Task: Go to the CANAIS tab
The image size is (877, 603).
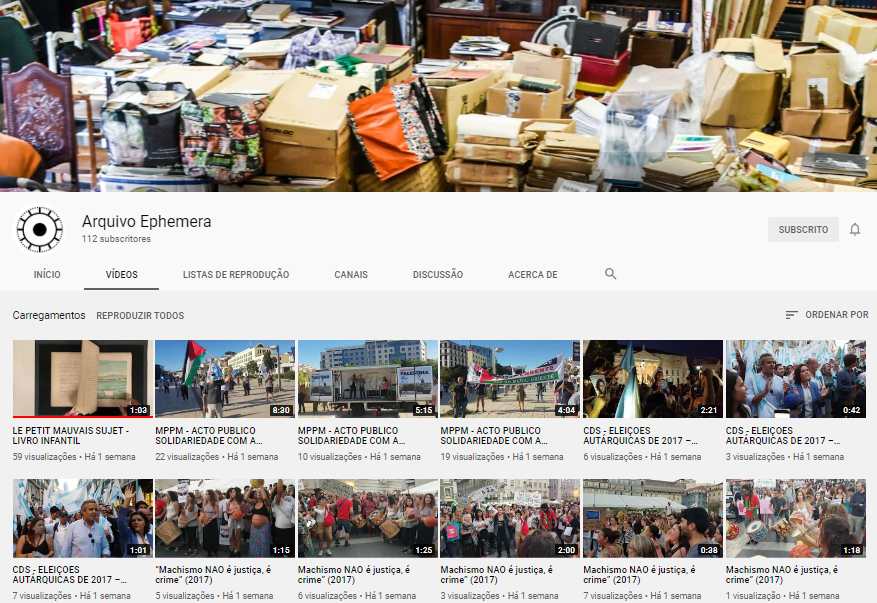Action: (x=351, y=275)
